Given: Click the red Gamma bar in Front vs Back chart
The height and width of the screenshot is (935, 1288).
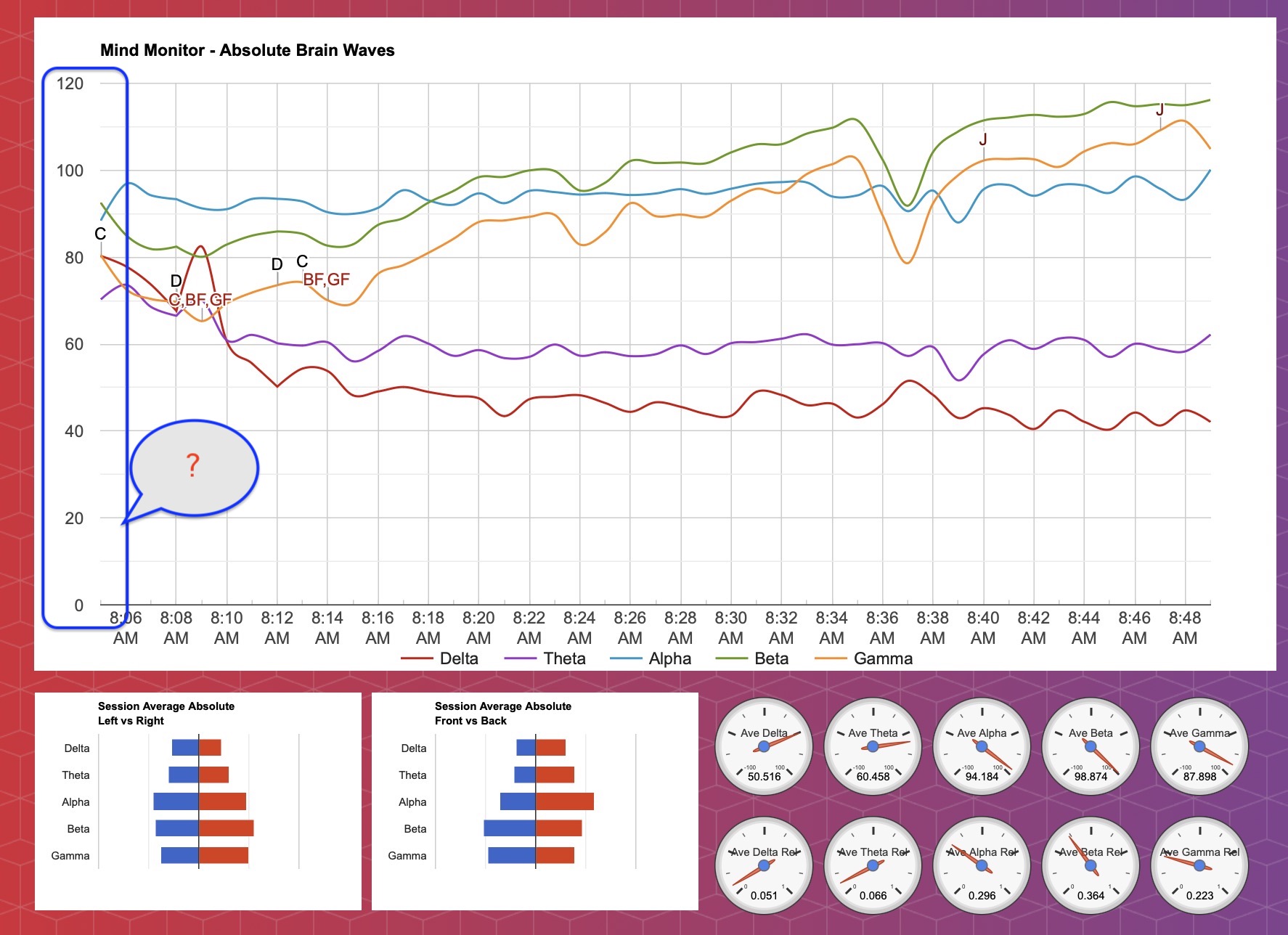Looking at the screenshot, I should (x=555, y=855).
